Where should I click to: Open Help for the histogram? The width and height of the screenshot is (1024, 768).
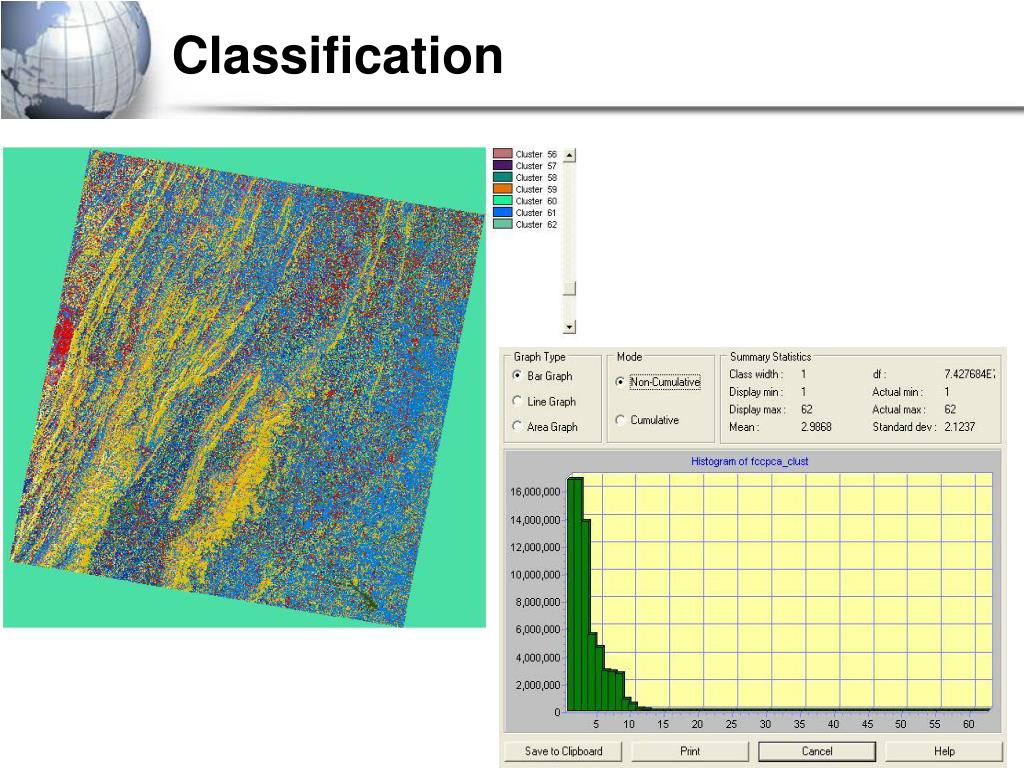point(944,752)
